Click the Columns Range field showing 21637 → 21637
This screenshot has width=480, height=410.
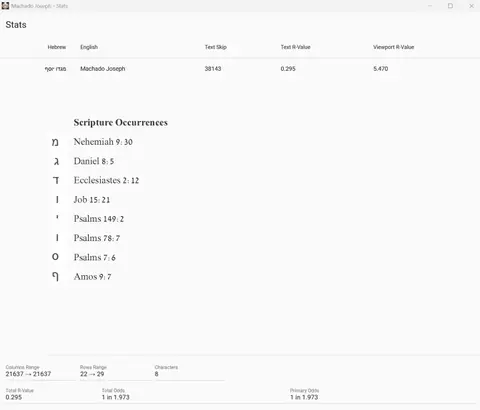click(x=40, y=372)
